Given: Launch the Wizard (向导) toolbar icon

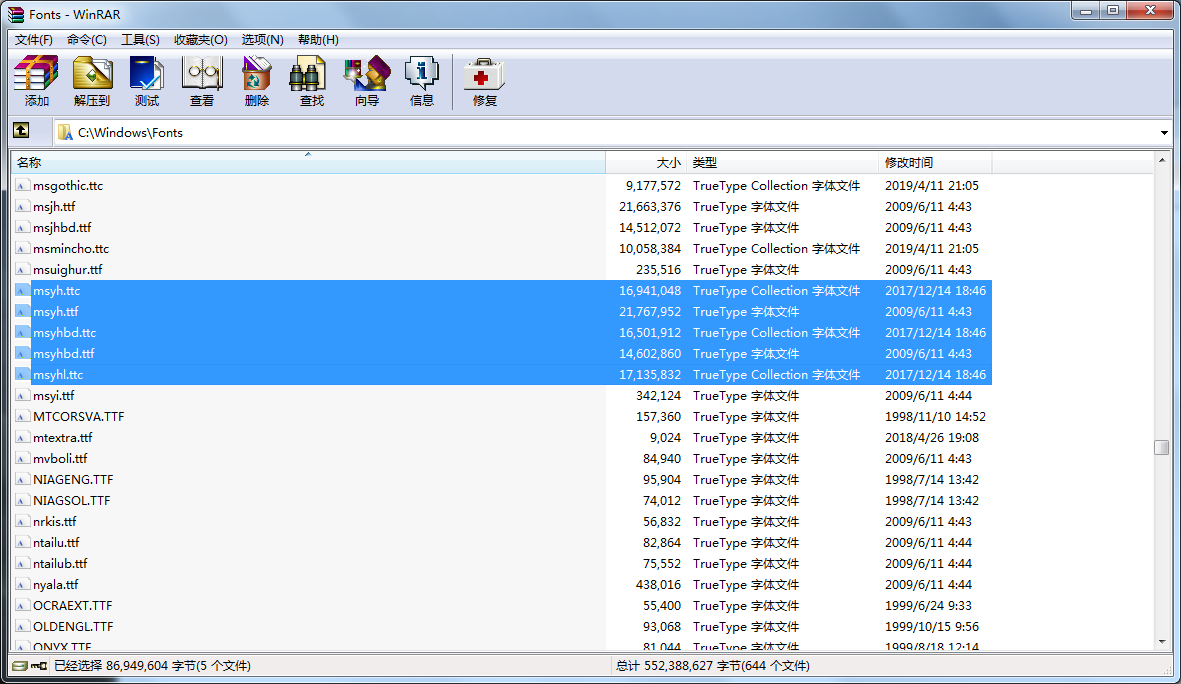Looking at the screenshot, I should tap(367, 81).
